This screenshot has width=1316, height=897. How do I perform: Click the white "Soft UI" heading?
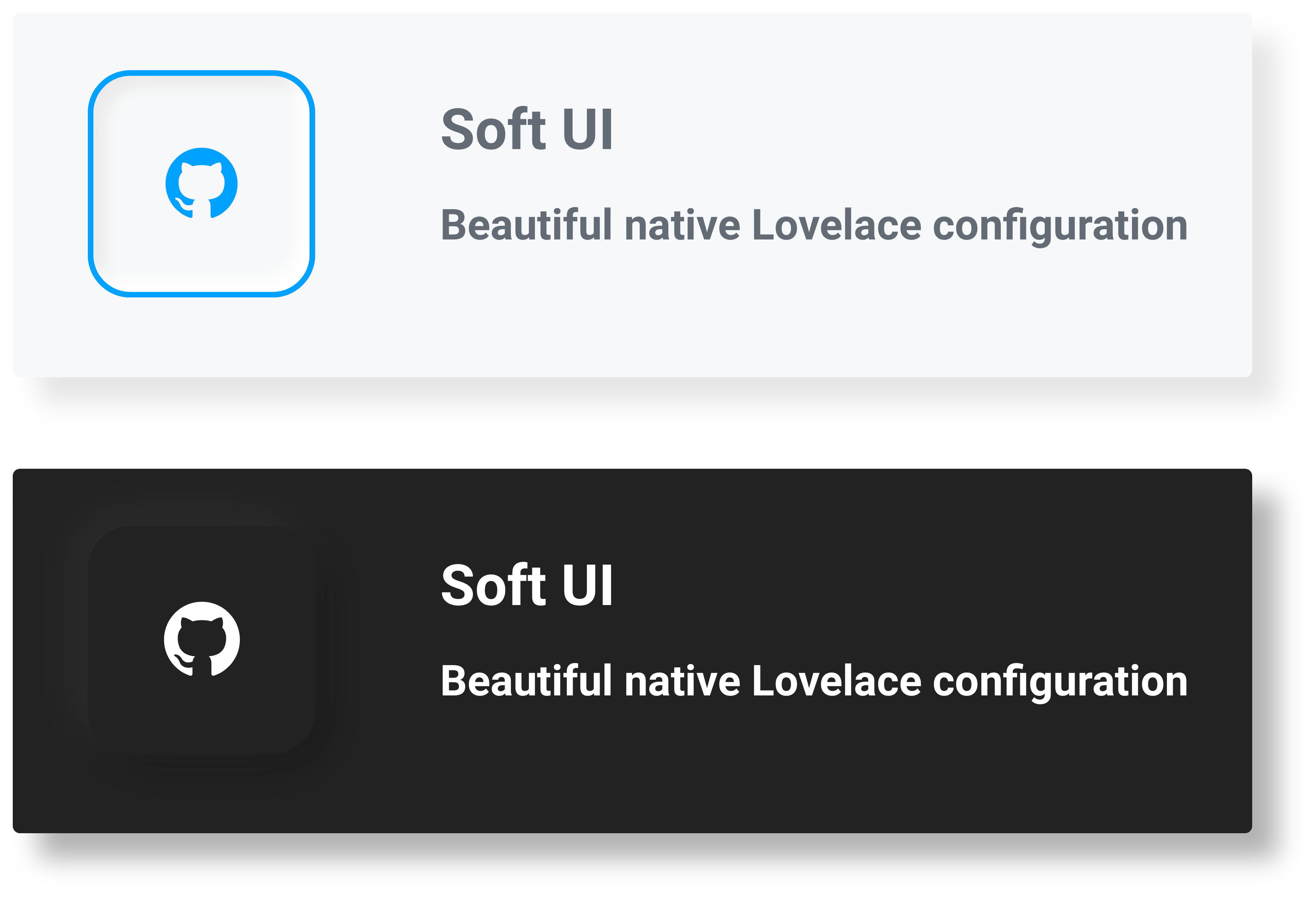(527, 585)
